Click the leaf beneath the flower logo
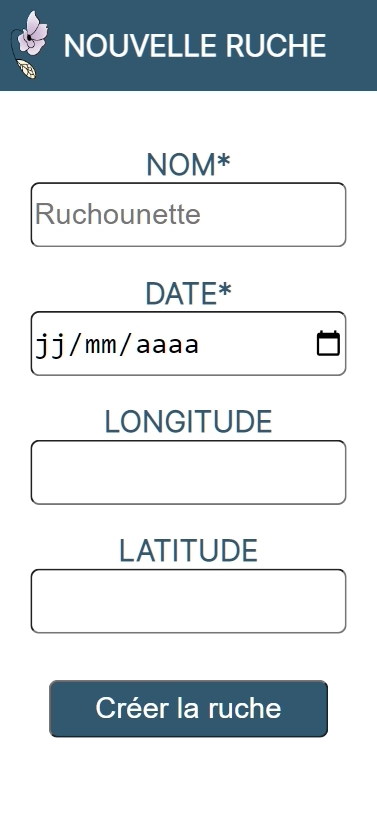 pos(26,69)
